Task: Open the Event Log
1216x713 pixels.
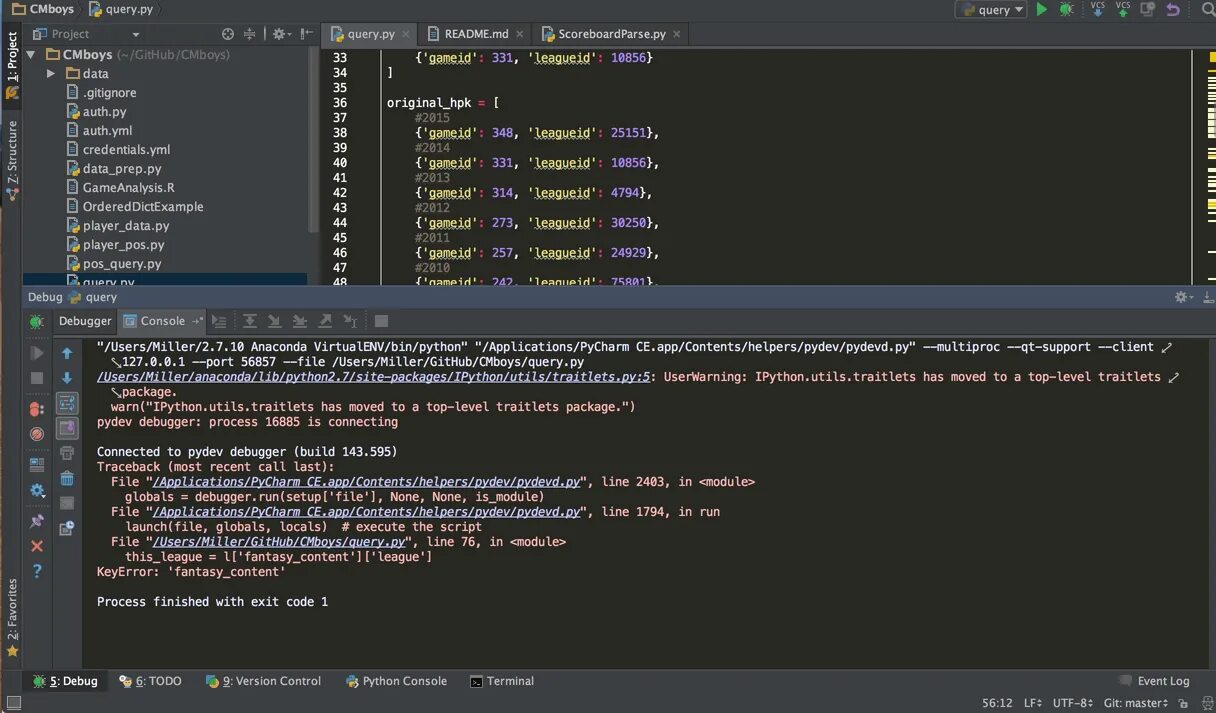Action: [1155, 681]
